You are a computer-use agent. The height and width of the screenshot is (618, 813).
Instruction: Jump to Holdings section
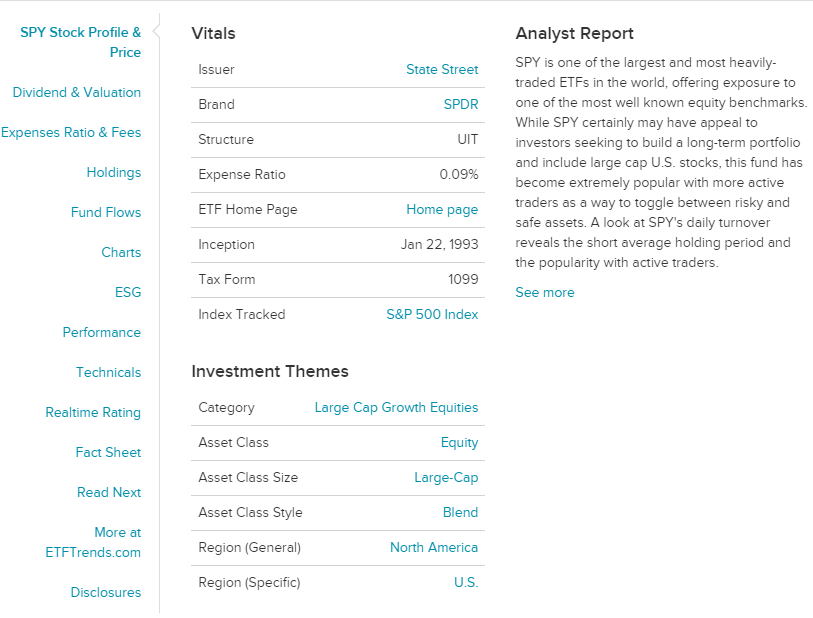pos(114,173)
